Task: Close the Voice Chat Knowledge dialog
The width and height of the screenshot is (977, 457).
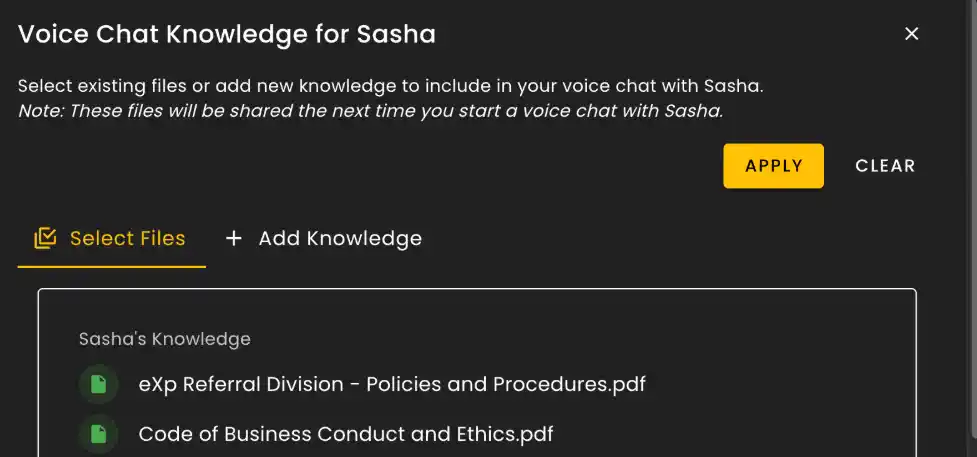Action: click(x=911, y=34)
